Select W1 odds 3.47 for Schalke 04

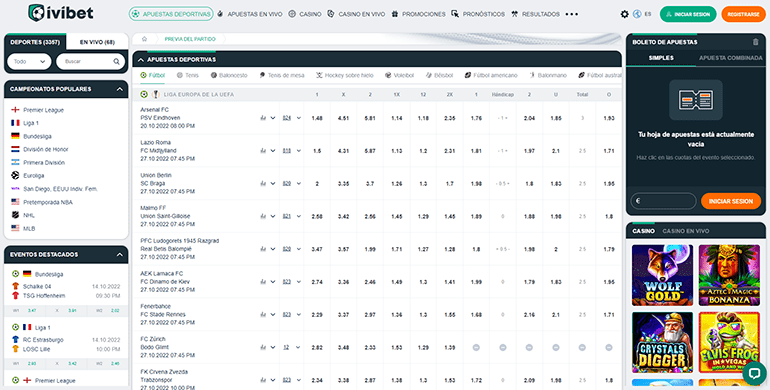[x=31, y=311]
